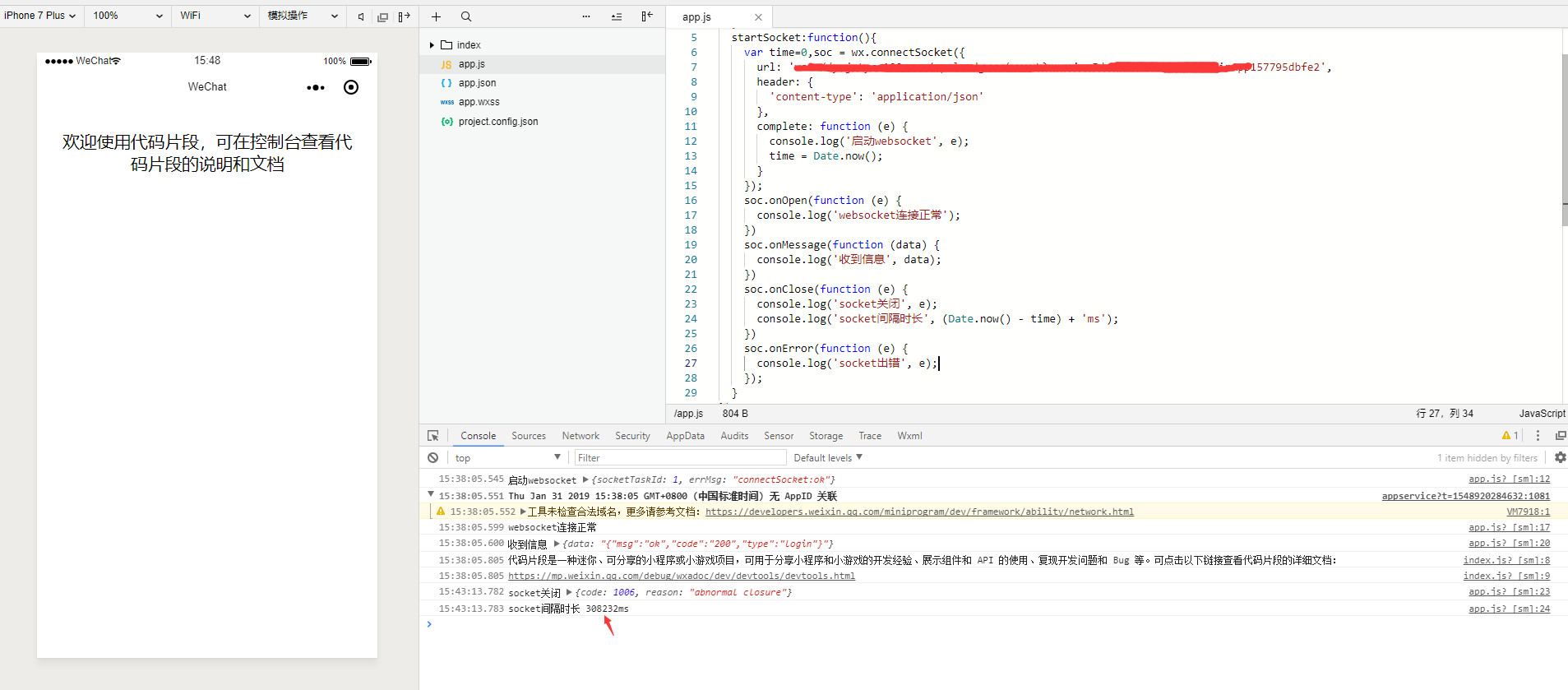
Task: Open the file tree more options ellipsis
Action: click(586, 16)
